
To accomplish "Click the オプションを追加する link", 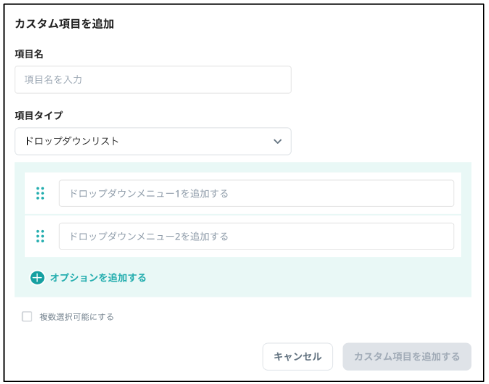I will coord(98,277).
